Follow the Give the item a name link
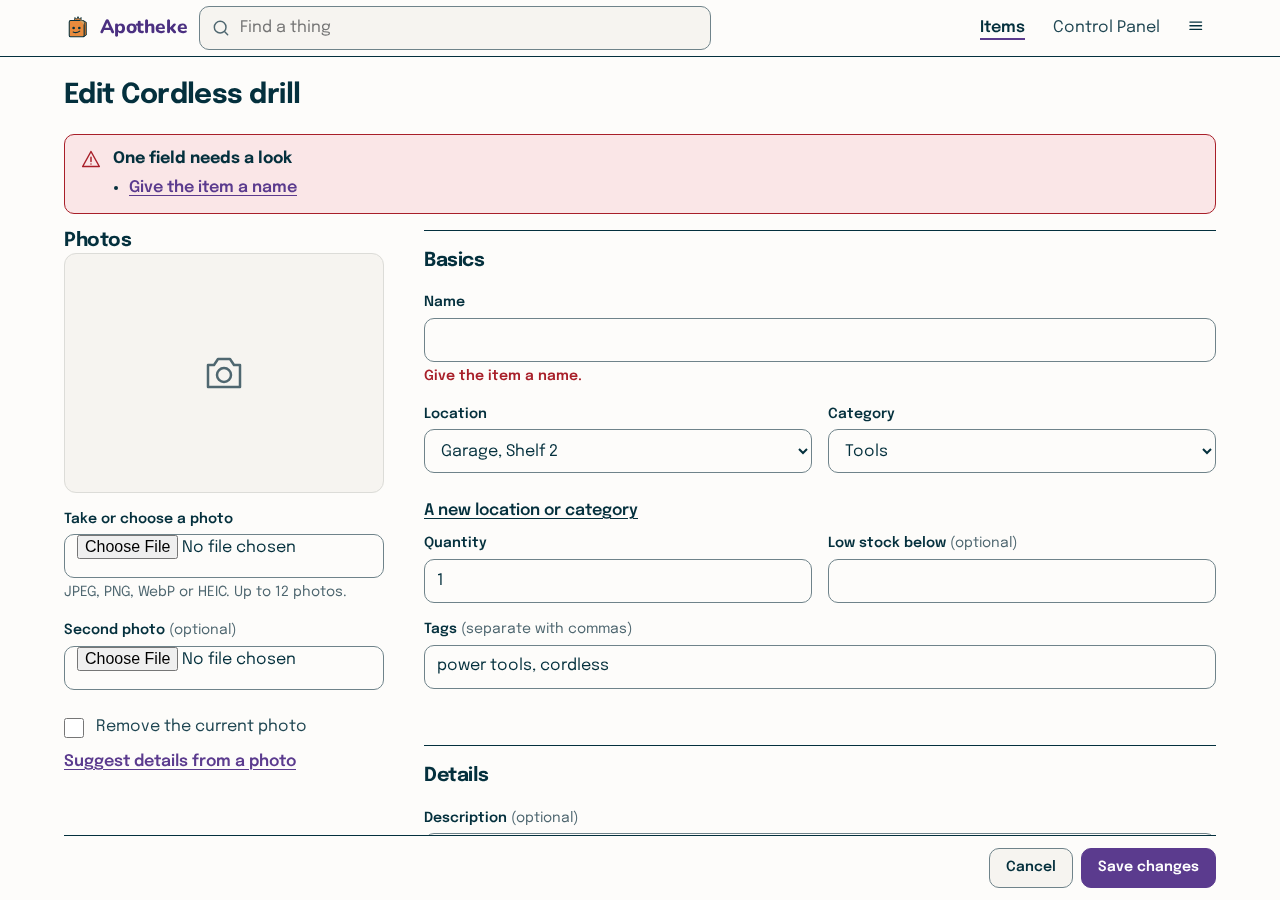Viewport: 1280px width, 900px height. point(213,187)
